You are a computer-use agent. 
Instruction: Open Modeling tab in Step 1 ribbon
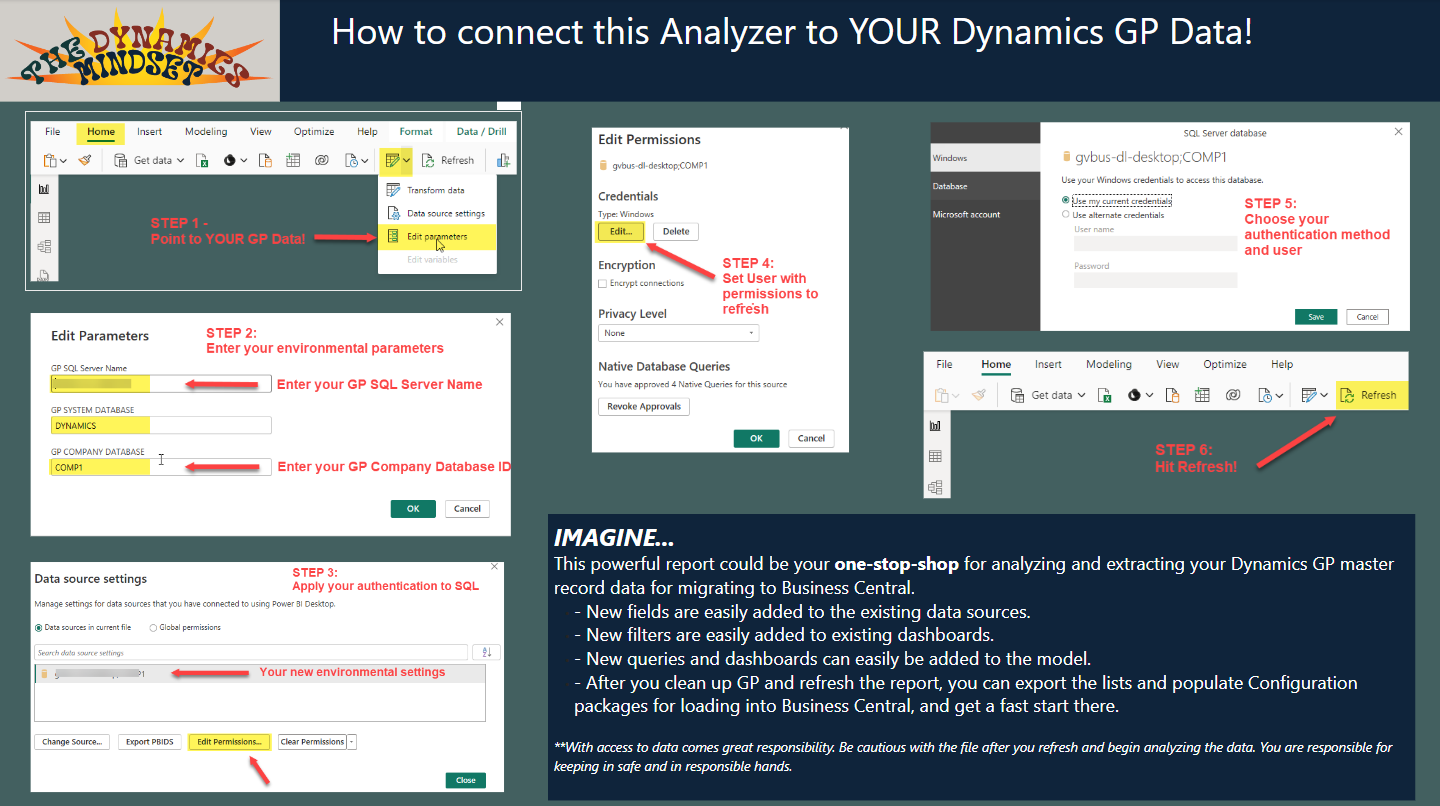point(206,131)
